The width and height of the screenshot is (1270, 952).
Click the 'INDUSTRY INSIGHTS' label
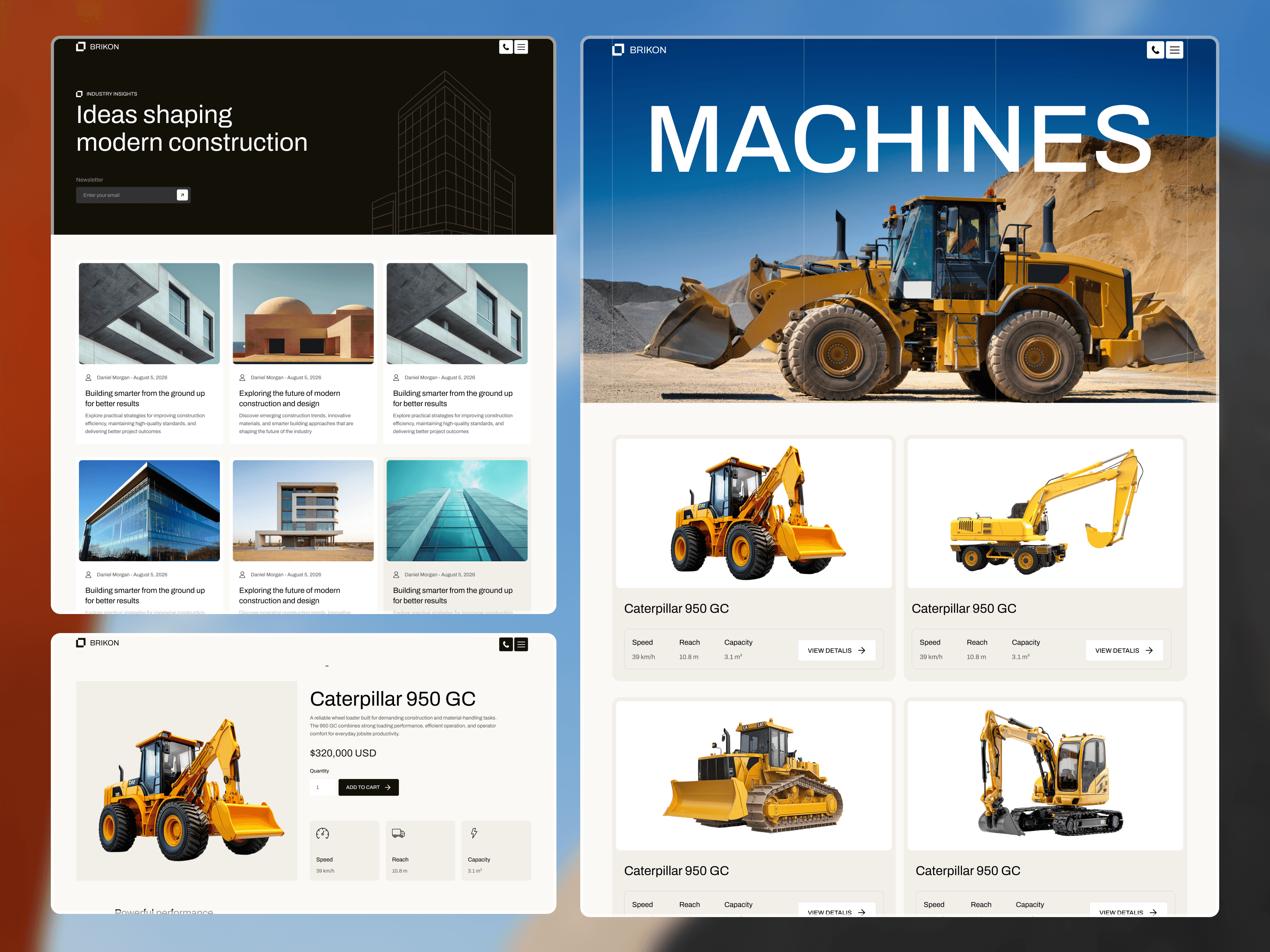tap(112, 94)
